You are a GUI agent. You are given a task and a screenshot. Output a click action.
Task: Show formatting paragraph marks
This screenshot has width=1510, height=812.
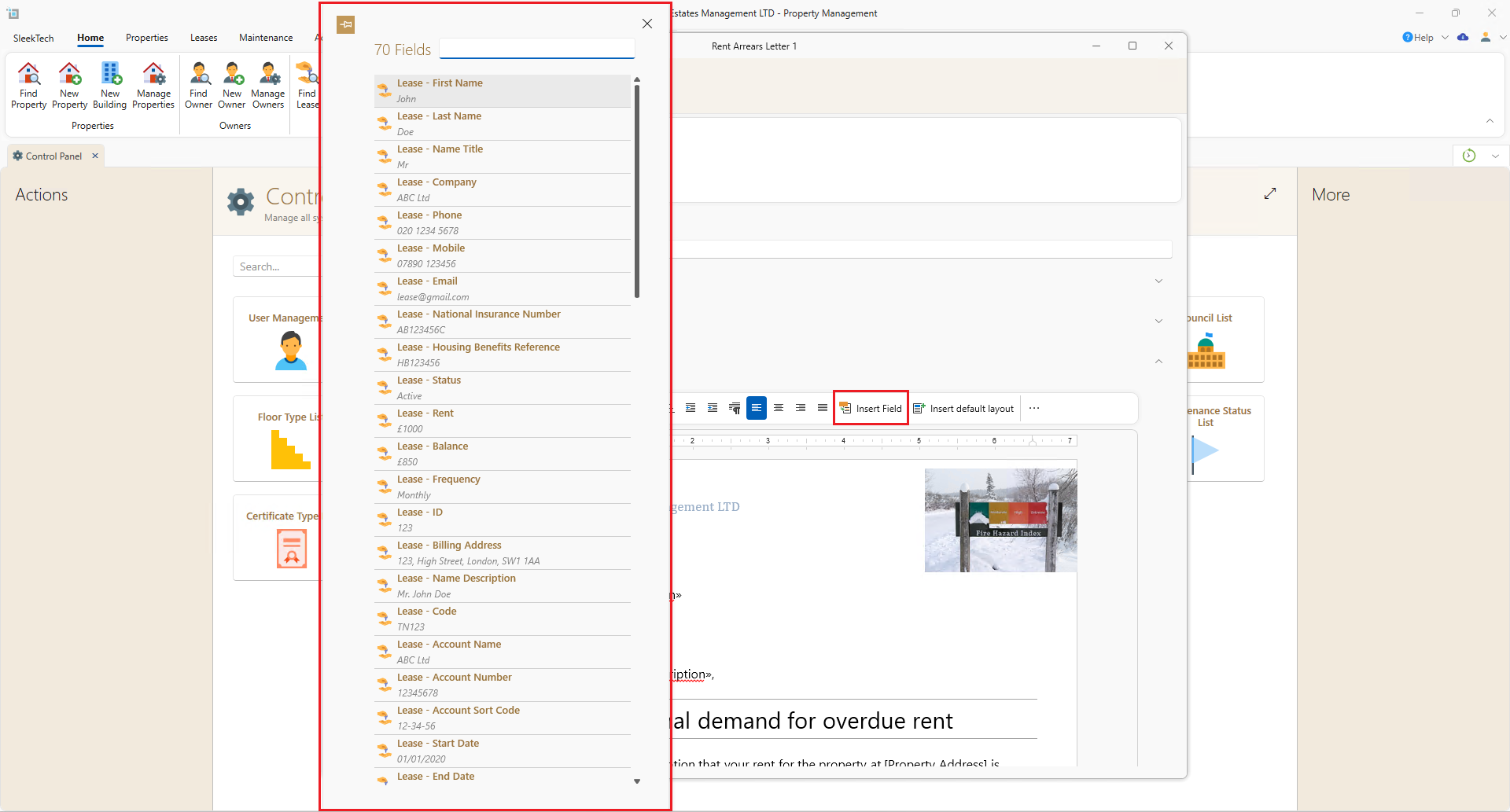point(735,408)
